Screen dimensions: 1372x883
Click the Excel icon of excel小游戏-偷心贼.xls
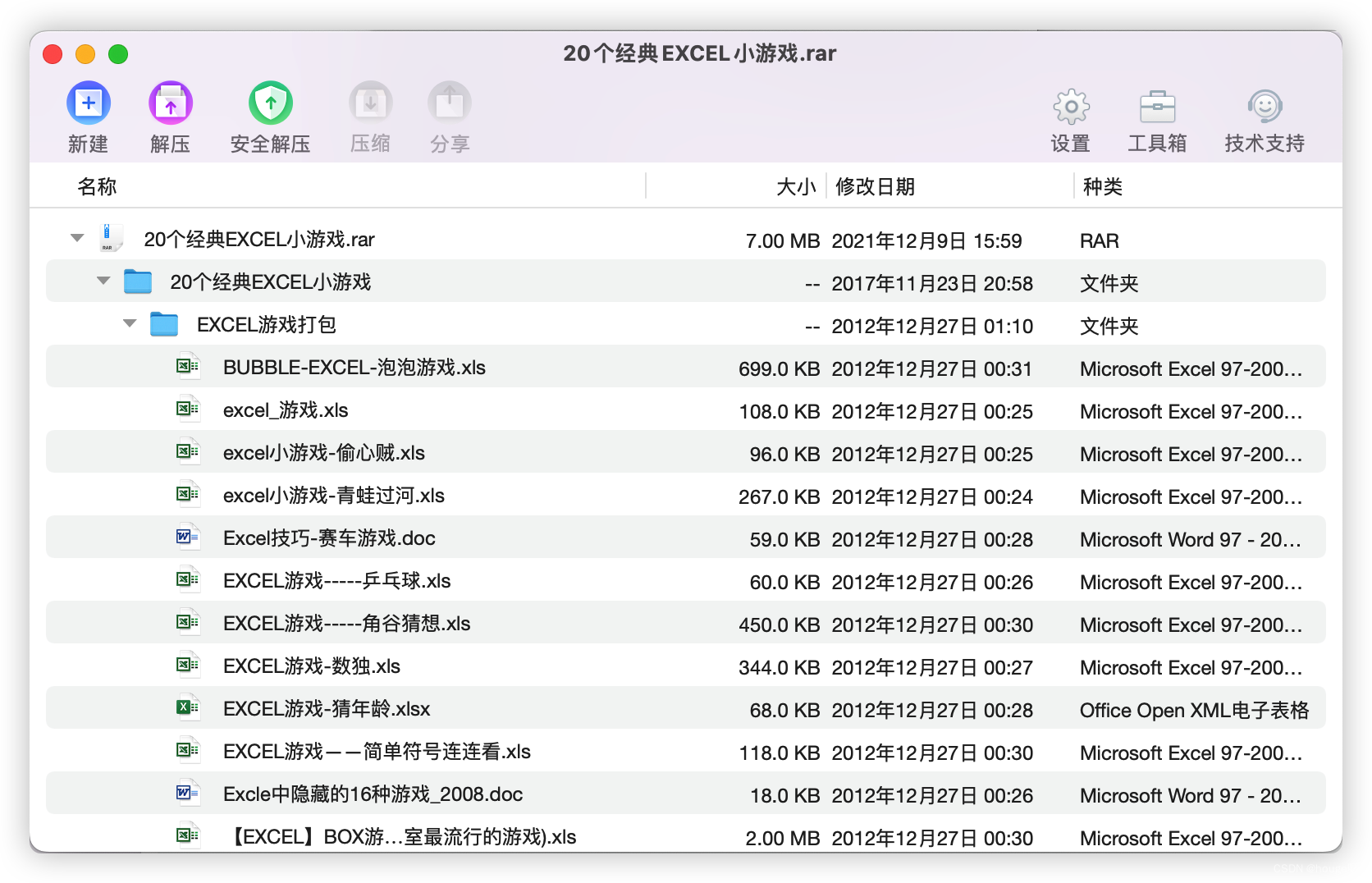tap(188, 451)
